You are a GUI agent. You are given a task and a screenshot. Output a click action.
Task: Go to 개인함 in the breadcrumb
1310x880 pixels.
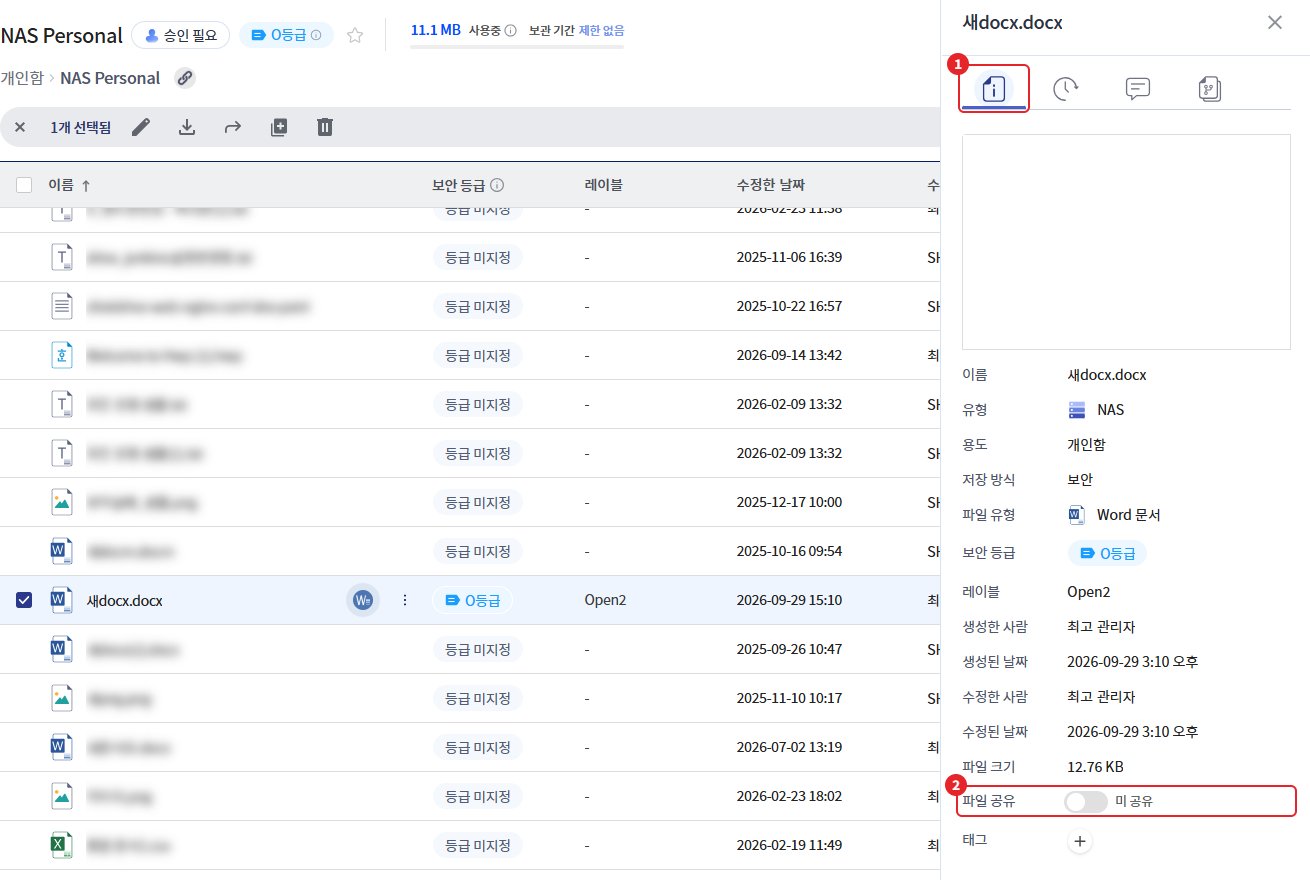click(x=21, y=78)
